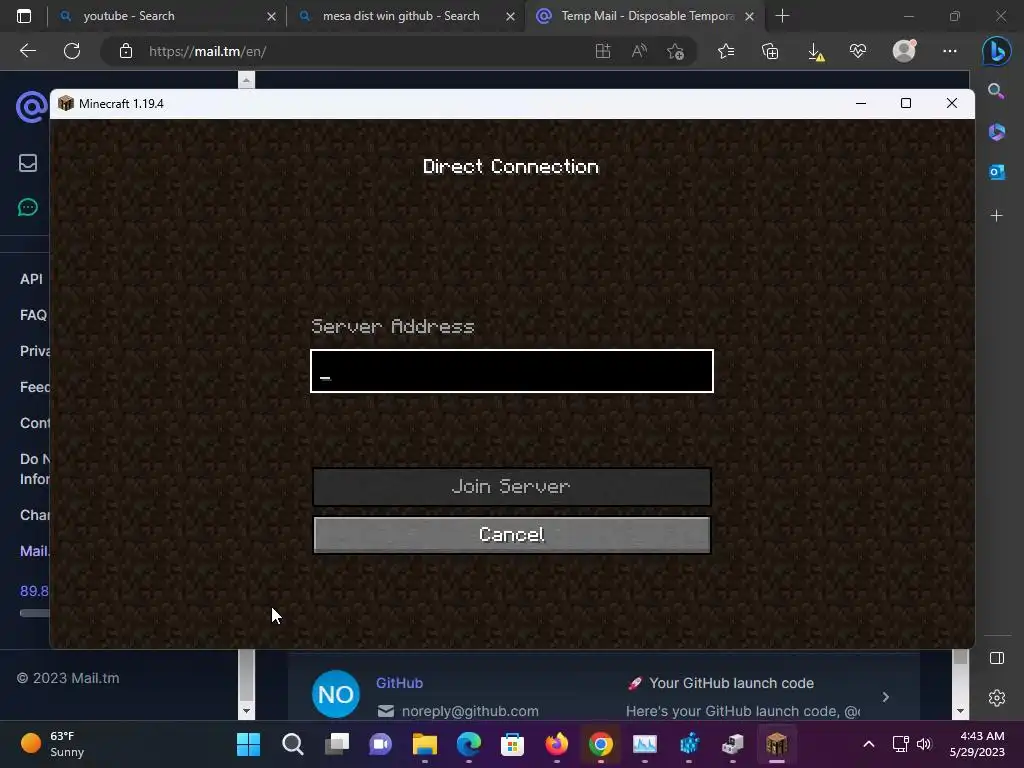Open the FAQ link in Mail.tm sidebar
The width and height of the screenshot is (1024, 768).
pos(33,315)
